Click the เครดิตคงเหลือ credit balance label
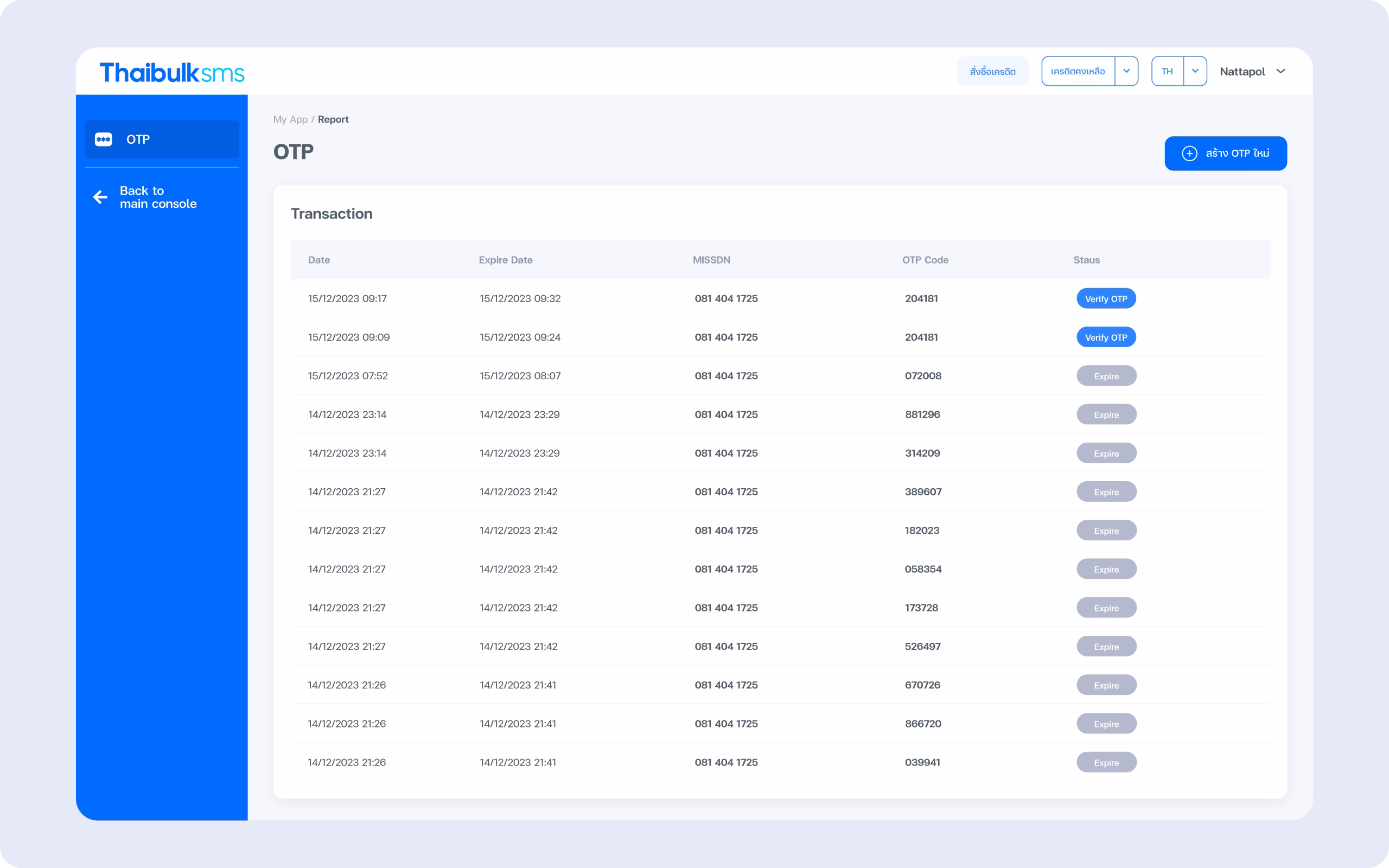Image resolution: width=1389 pixels, height=868 pixels. tap(1078, 71)
